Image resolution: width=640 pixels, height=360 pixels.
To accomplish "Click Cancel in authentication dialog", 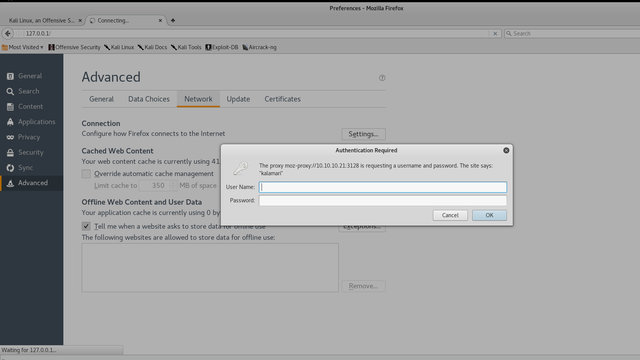I will click(x=450, y=215).
